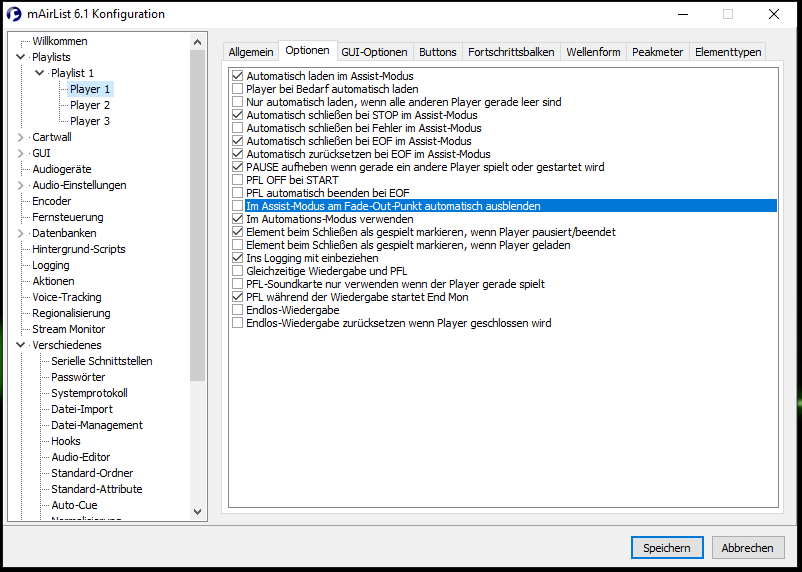Click the scroll-down arrow of tree panel

(197, 512)
